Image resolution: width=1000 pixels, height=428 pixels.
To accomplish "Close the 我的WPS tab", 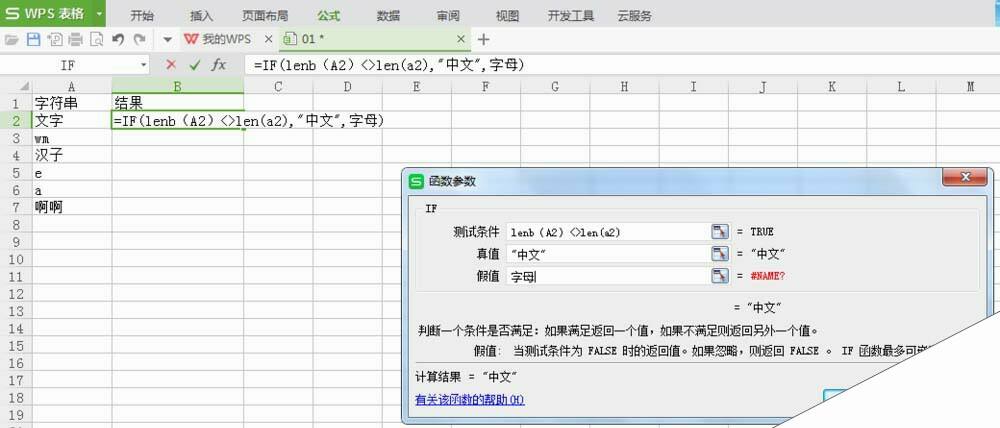I will click(267, 39).
